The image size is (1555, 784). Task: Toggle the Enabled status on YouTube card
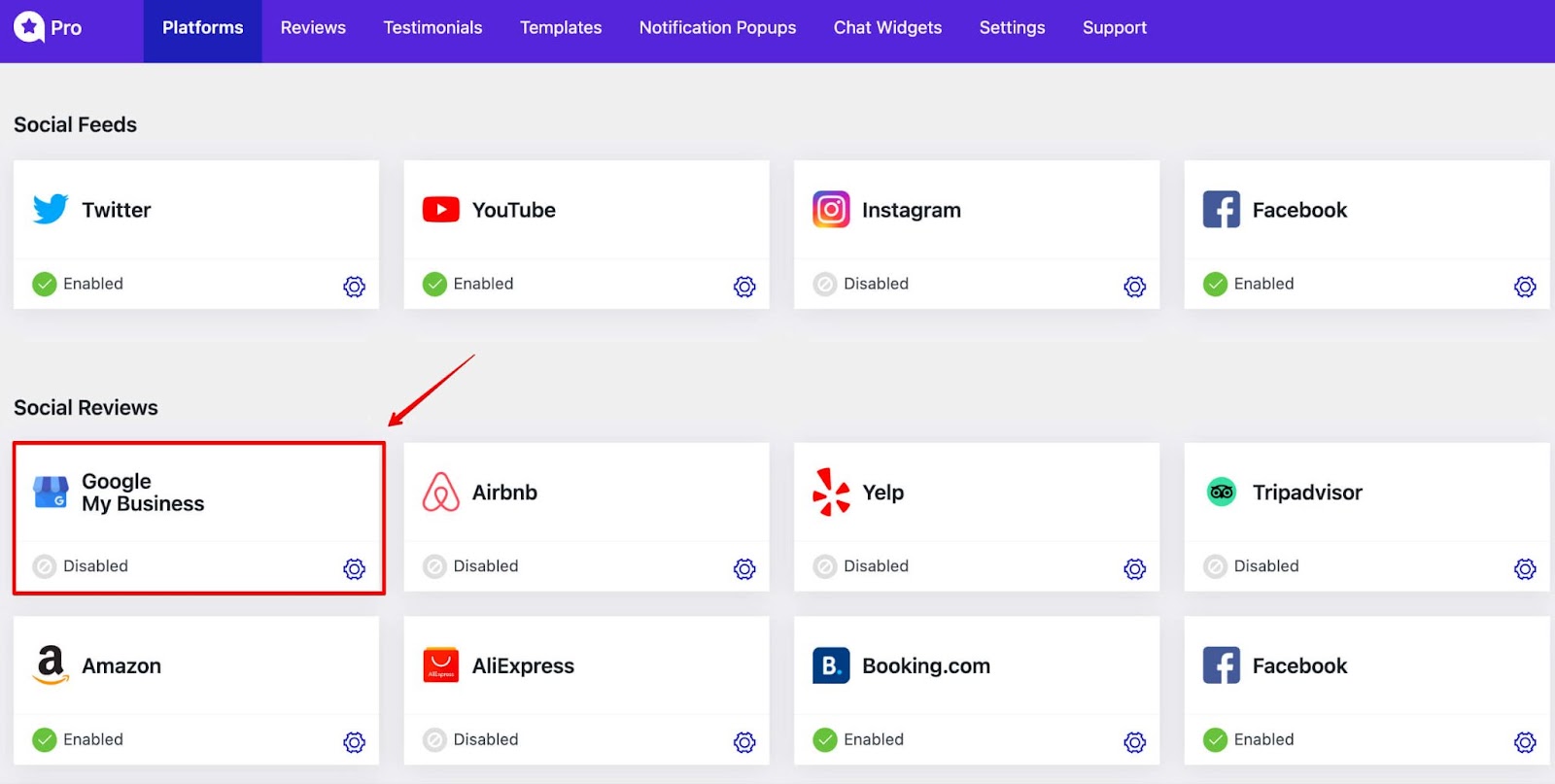[x=468, y=284]
